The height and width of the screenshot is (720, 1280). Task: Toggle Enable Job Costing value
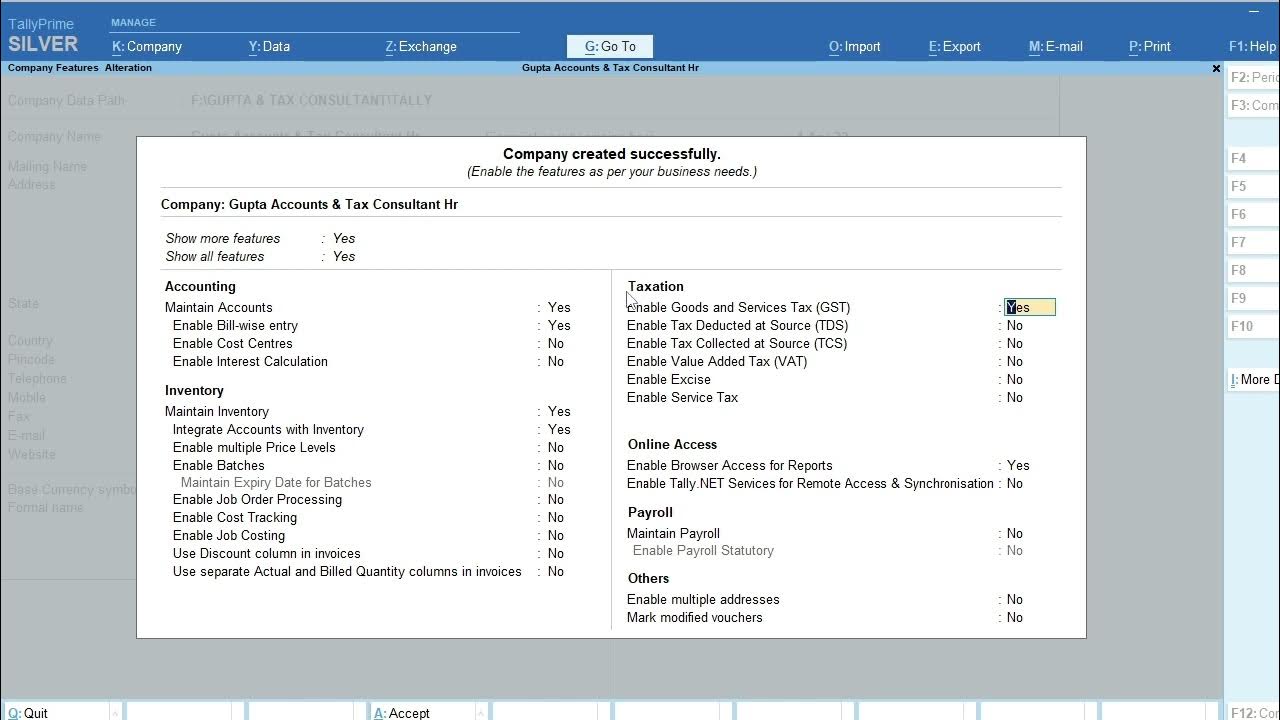coord(556,536)
